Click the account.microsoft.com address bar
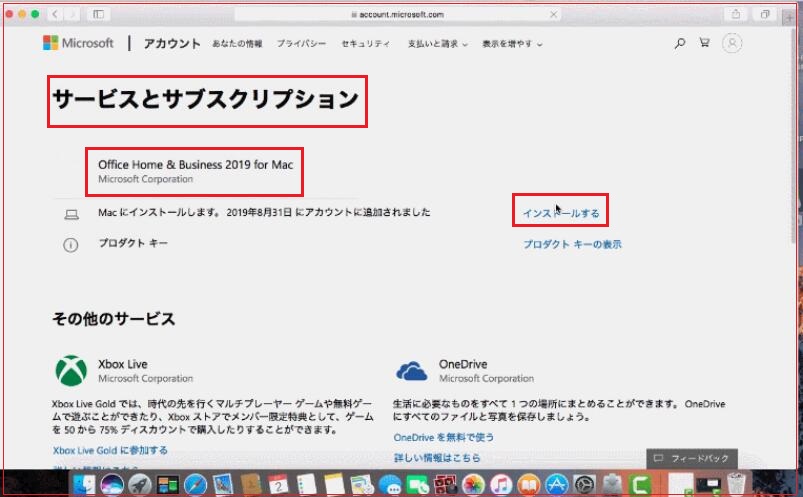 [x=397, y=14]
